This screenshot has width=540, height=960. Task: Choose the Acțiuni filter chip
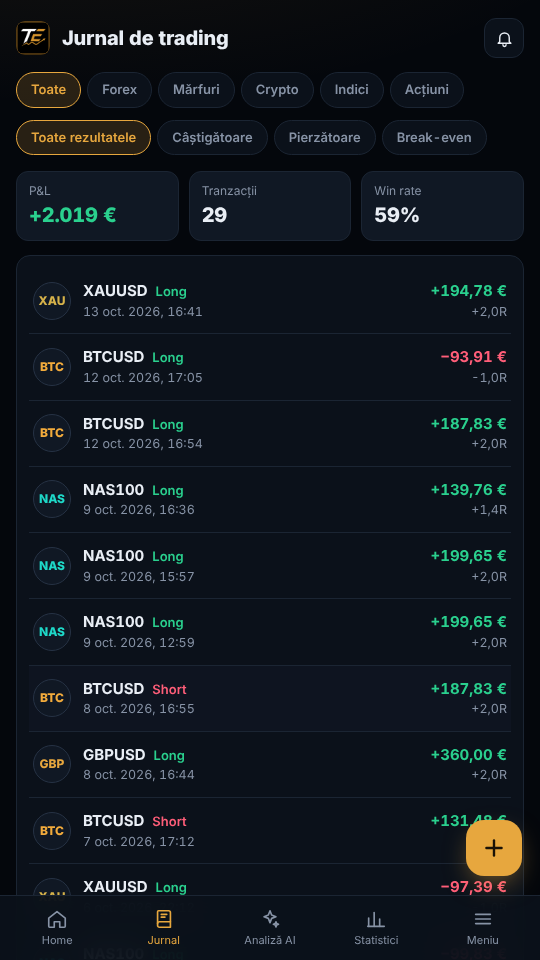coord(427,90)
